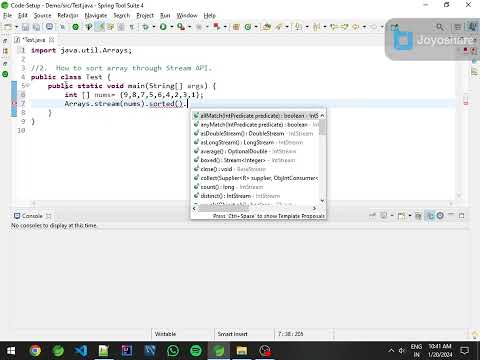The height and width of the screenshot is (360, 480).
Task: Select the close() : void proposal
Action: (x=256, y=169)
